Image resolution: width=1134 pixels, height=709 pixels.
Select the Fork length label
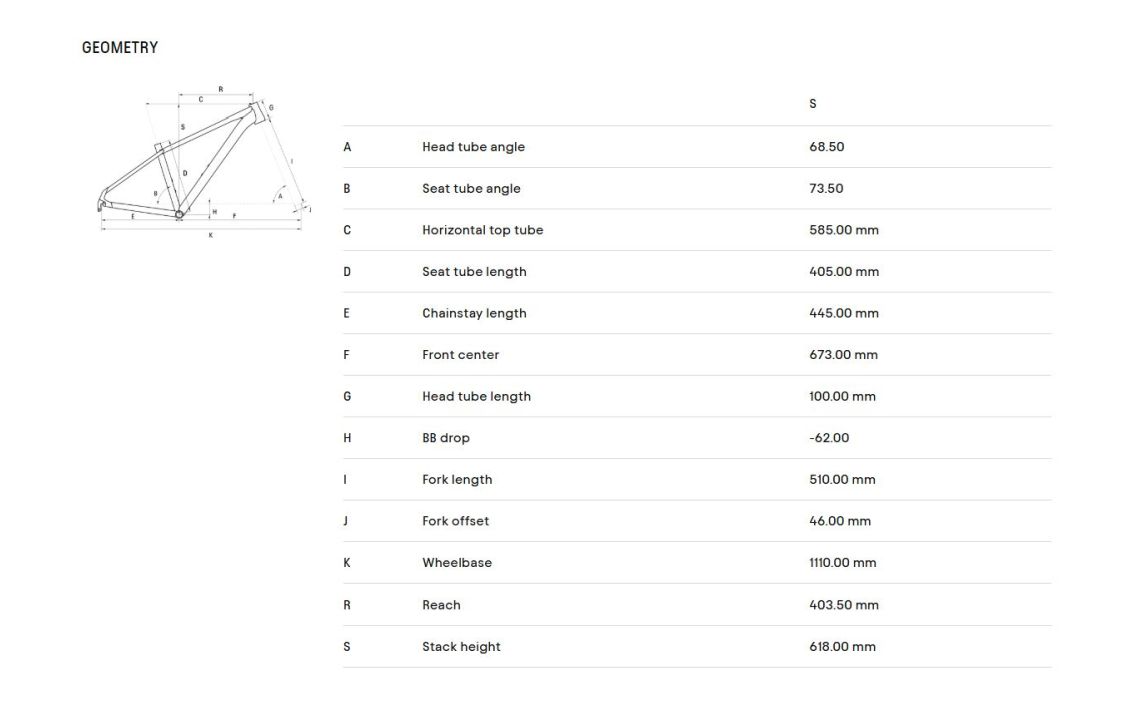tap(457, 480)
